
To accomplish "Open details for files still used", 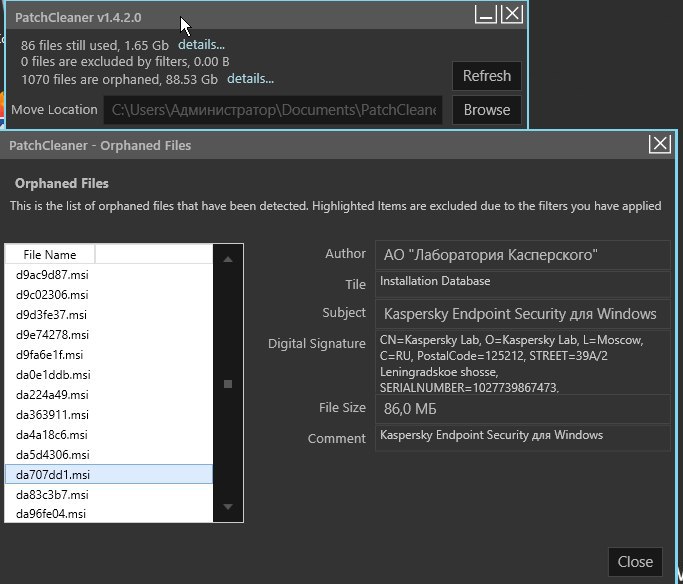I will (x=201, y=45).
